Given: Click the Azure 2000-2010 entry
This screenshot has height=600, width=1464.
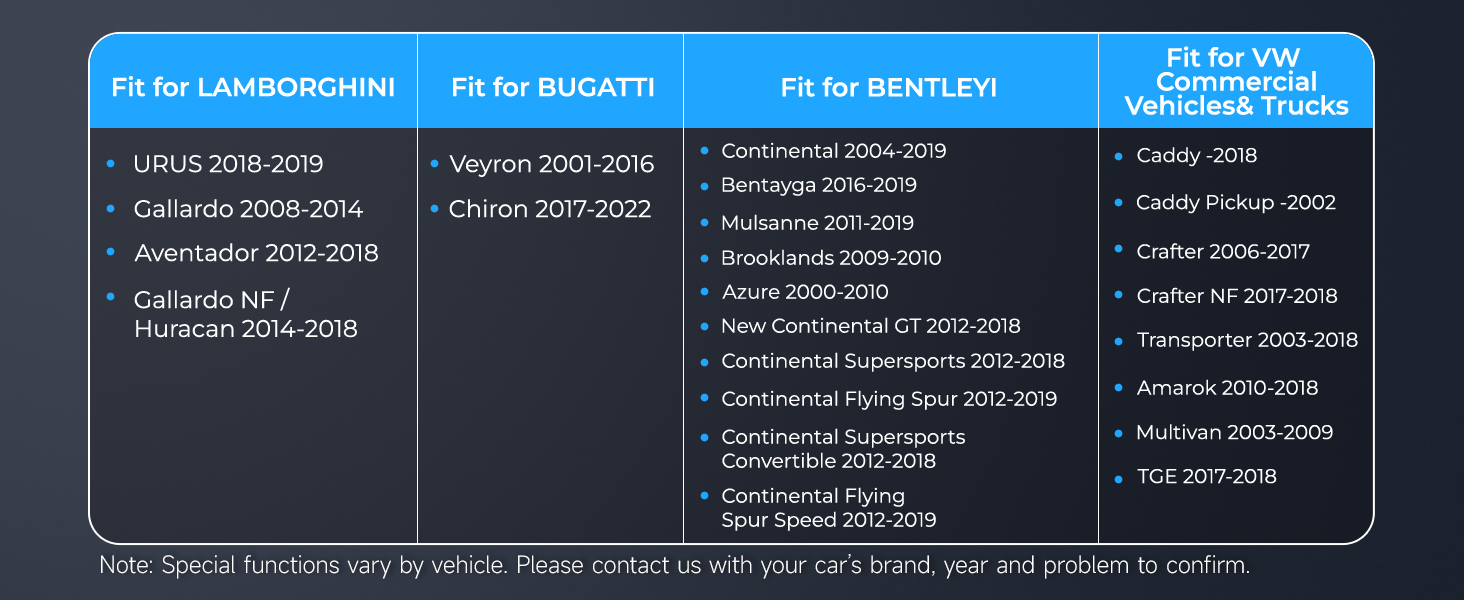Looking at the screenshot, I should (804, 292).
